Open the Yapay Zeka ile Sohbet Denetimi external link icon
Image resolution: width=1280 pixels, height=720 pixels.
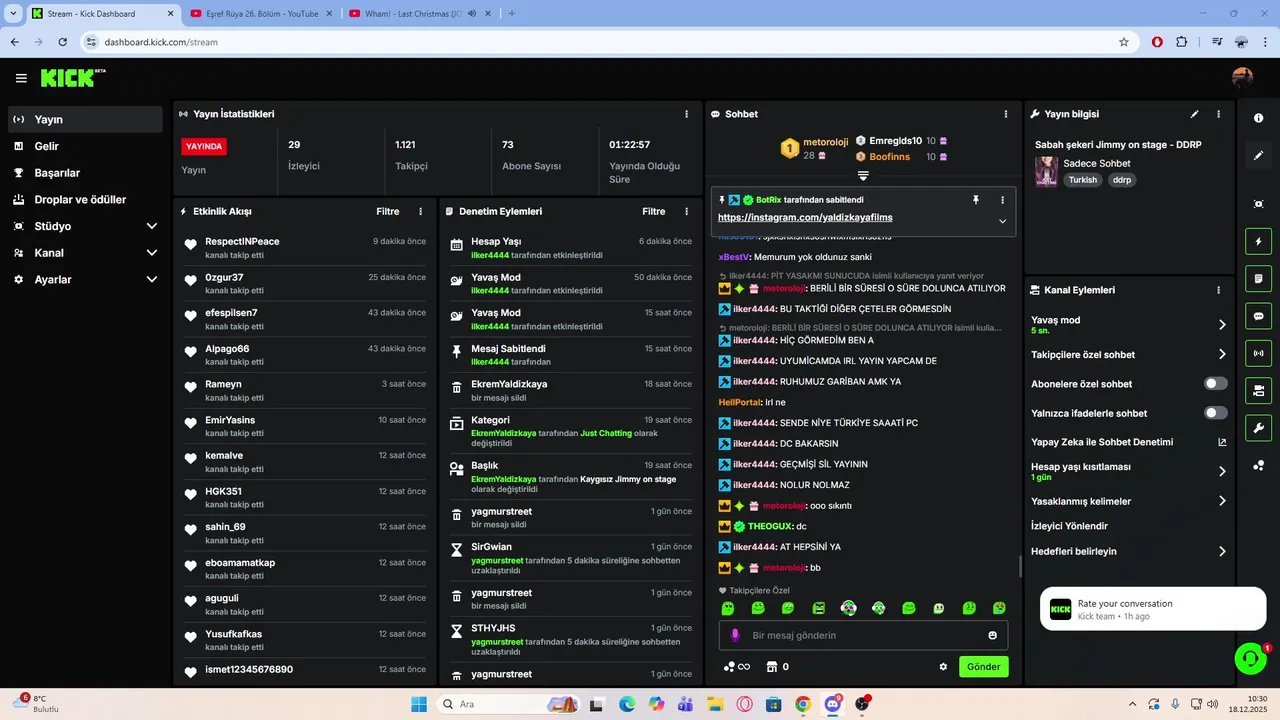[x=1222, y=442]
